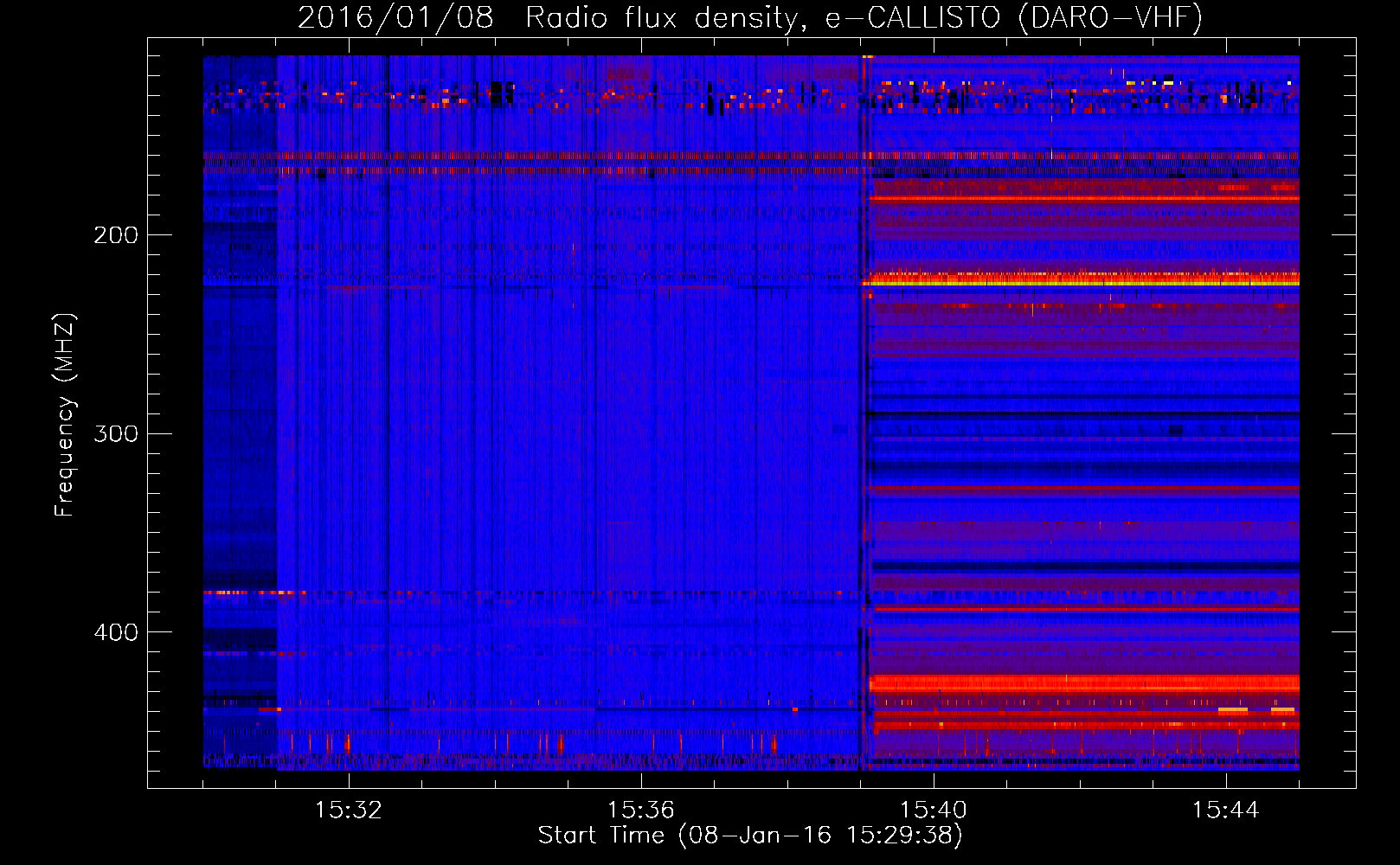
Task: Select the 200 frequency tick label
Action: (116, 235)
